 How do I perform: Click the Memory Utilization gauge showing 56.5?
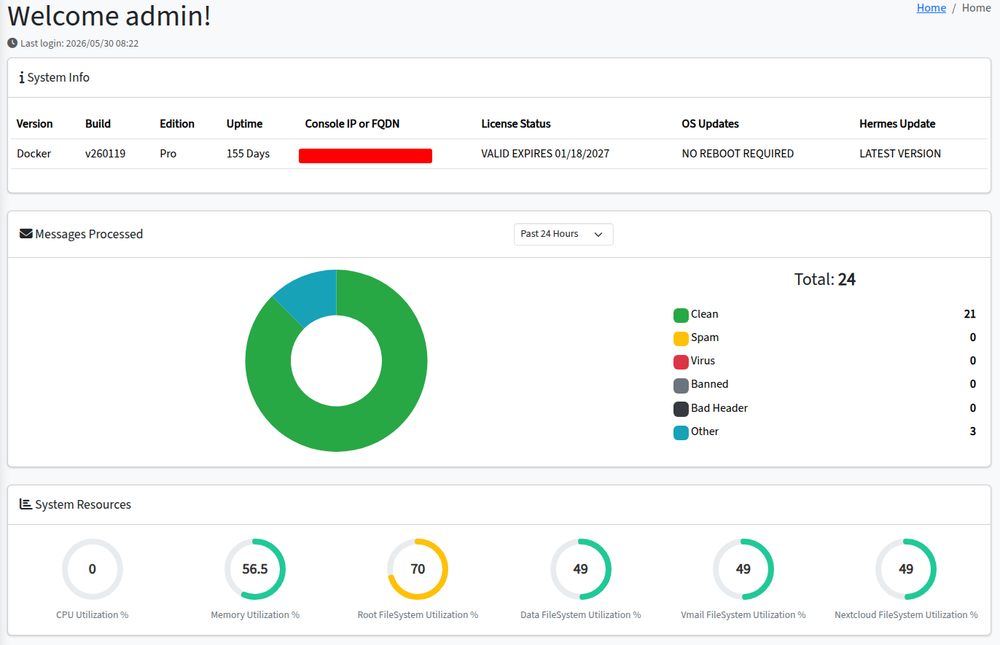(255, 569)
